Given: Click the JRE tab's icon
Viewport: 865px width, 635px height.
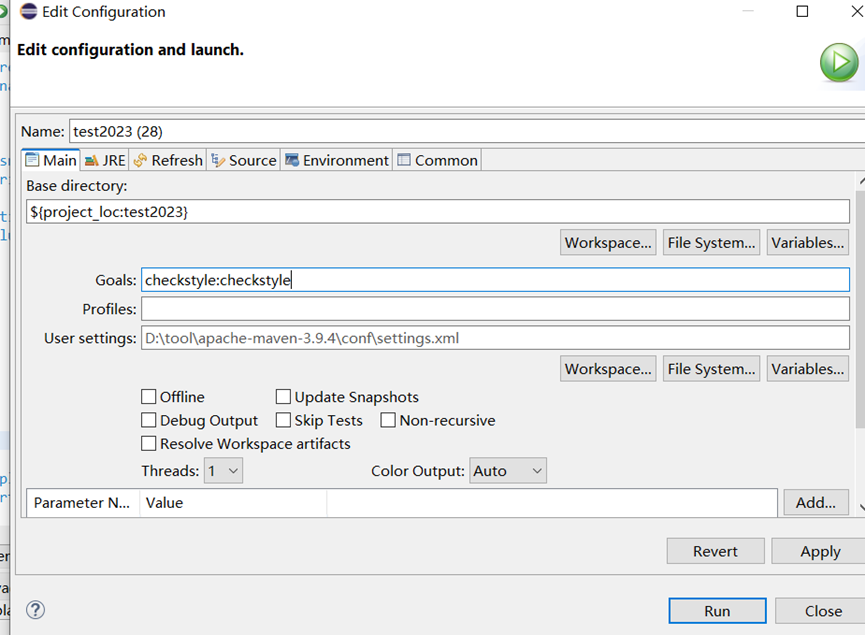Looking at the screenshot, I should click(91, 159).
